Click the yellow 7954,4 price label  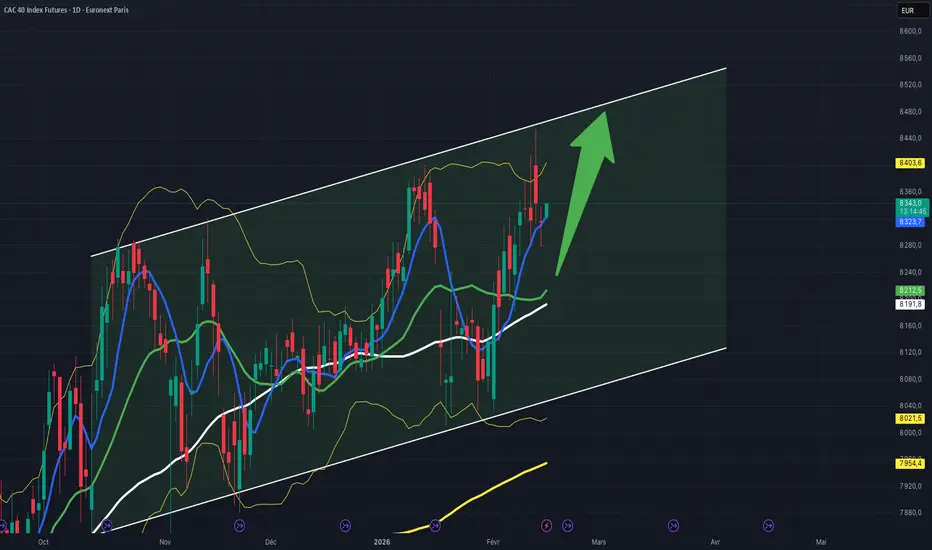[910, 463]
